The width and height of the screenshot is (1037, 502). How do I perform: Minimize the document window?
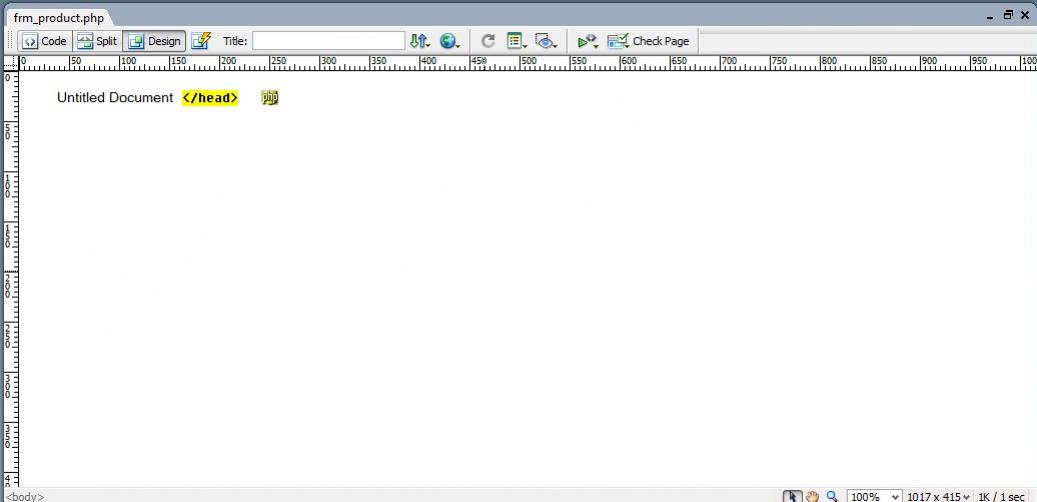click(990, 16)
